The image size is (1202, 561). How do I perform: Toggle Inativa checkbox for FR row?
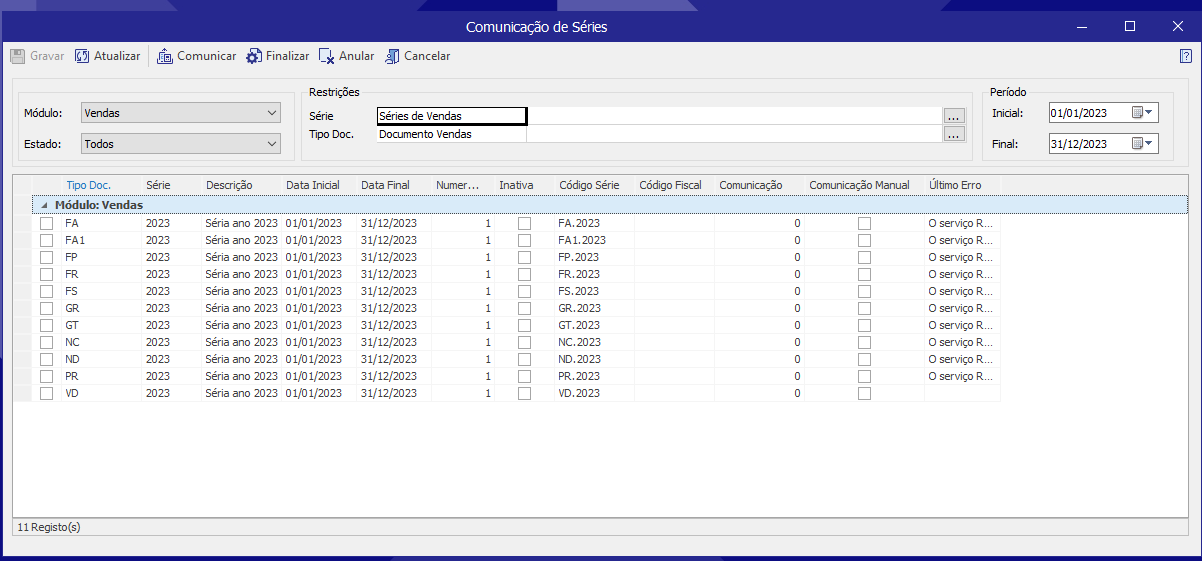[524, 274]
